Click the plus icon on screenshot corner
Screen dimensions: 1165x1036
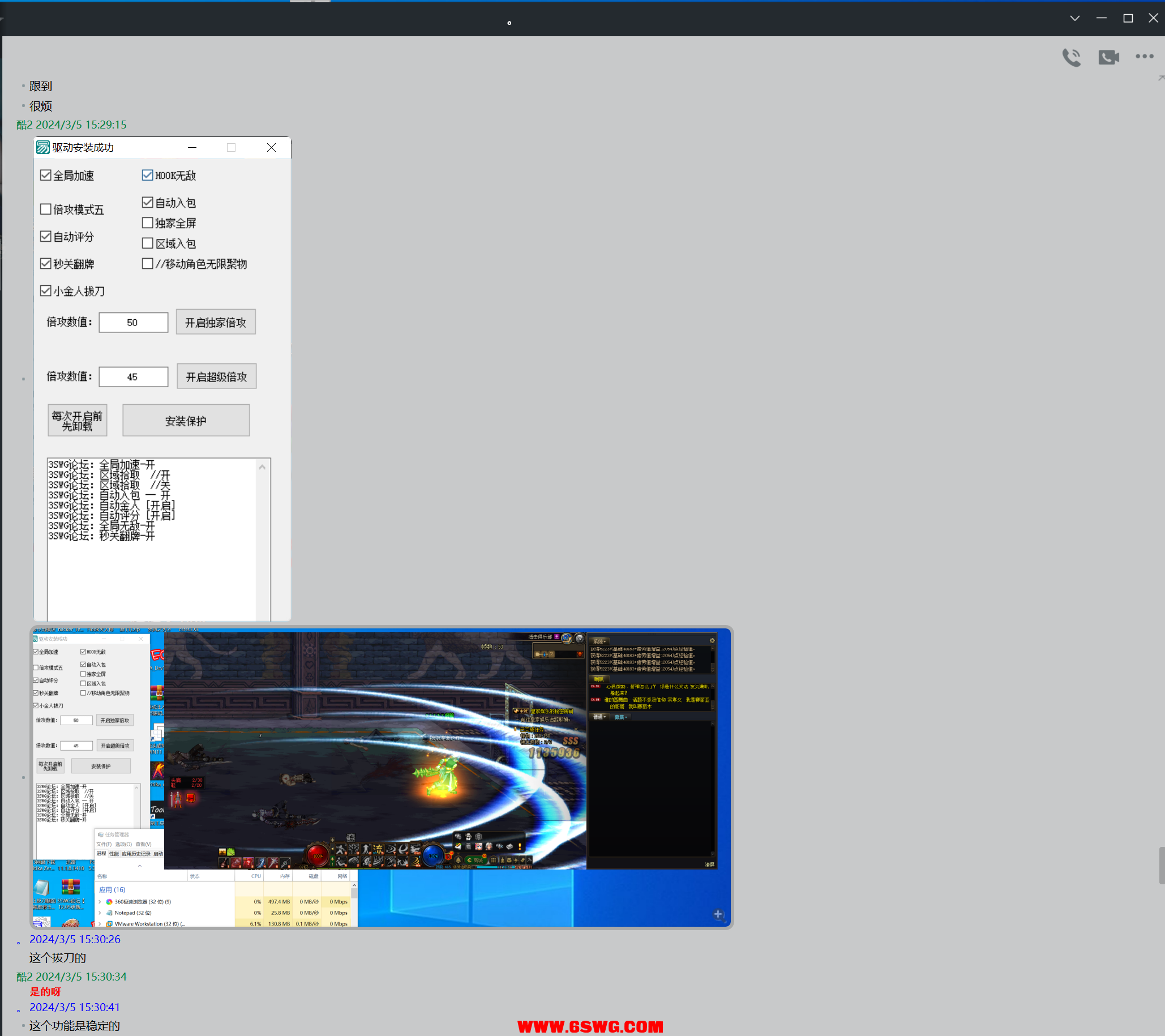point(718,914)
